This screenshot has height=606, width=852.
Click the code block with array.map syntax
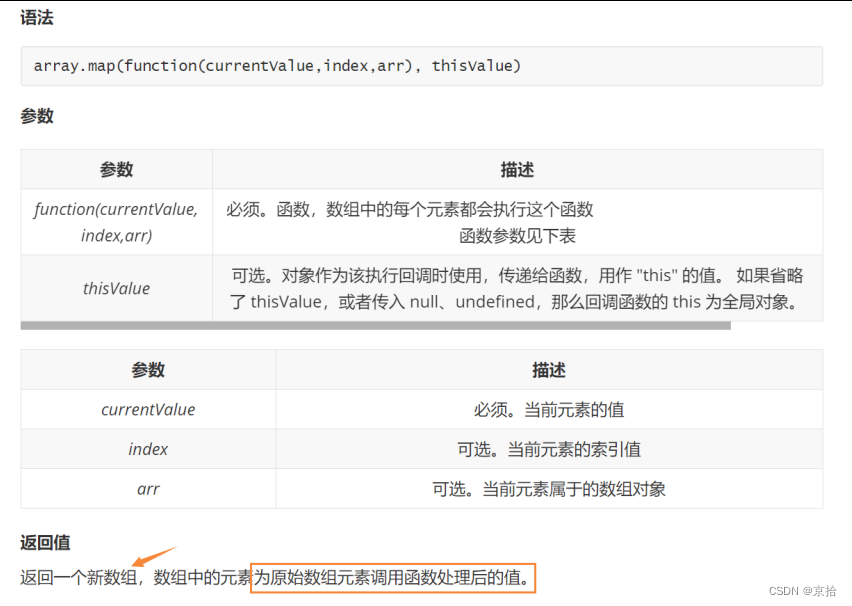(422, 66)
